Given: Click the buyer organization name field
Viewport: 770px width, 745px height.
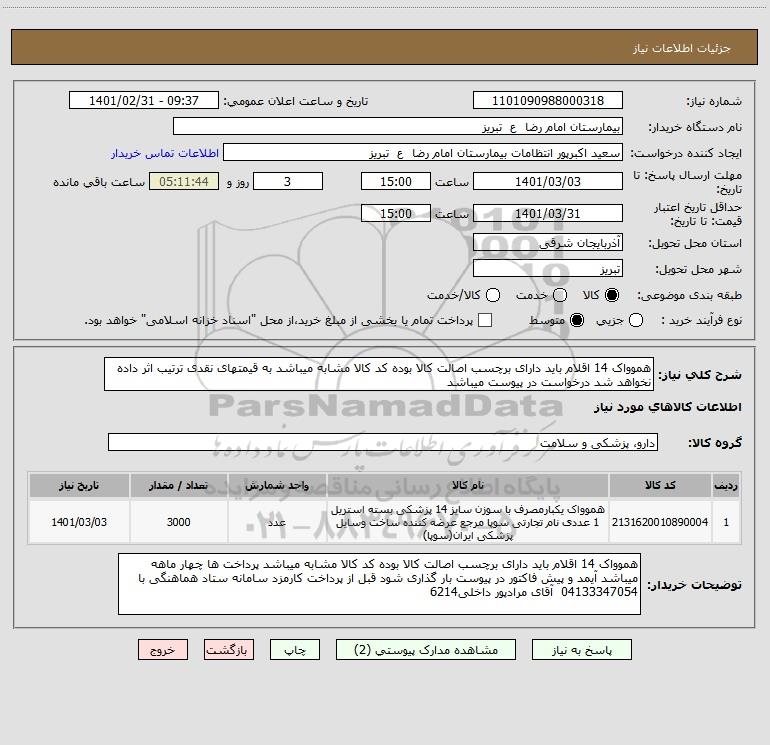Looking at the screenshot, I should [x=398, y=127].
